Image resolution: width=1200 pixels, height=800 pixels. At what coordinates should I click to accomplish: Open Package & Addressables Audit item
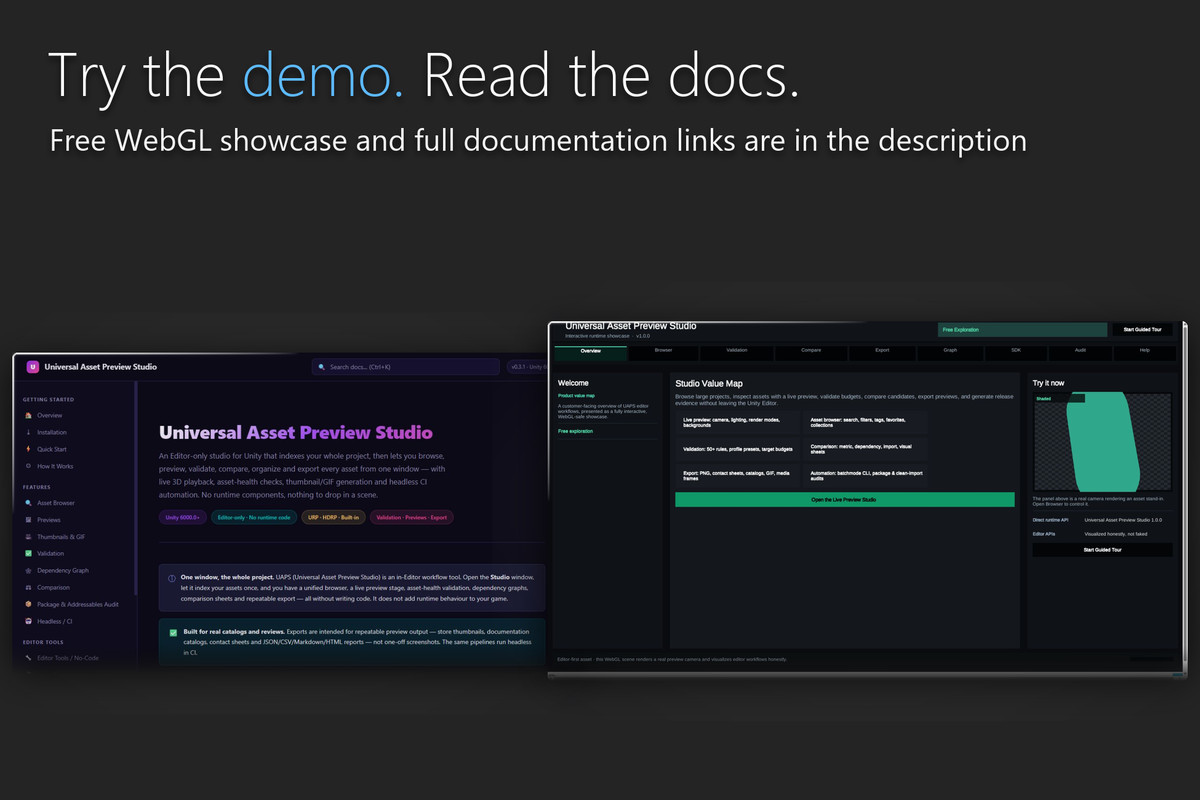point(71,604)
